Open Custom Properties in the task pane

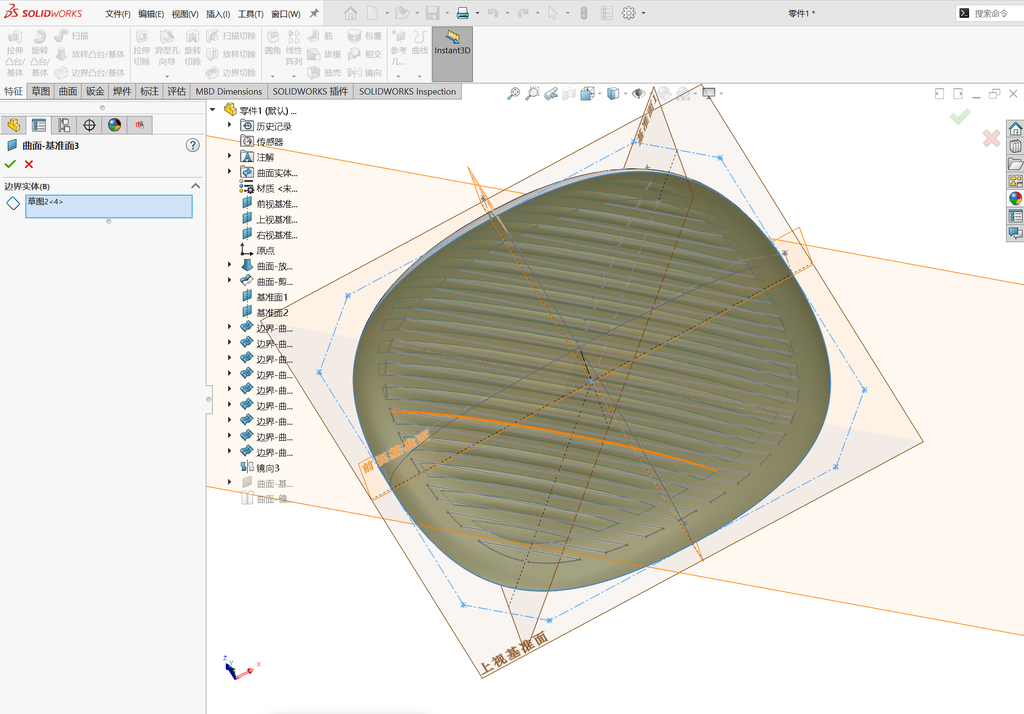click(x=1015, y=216)
